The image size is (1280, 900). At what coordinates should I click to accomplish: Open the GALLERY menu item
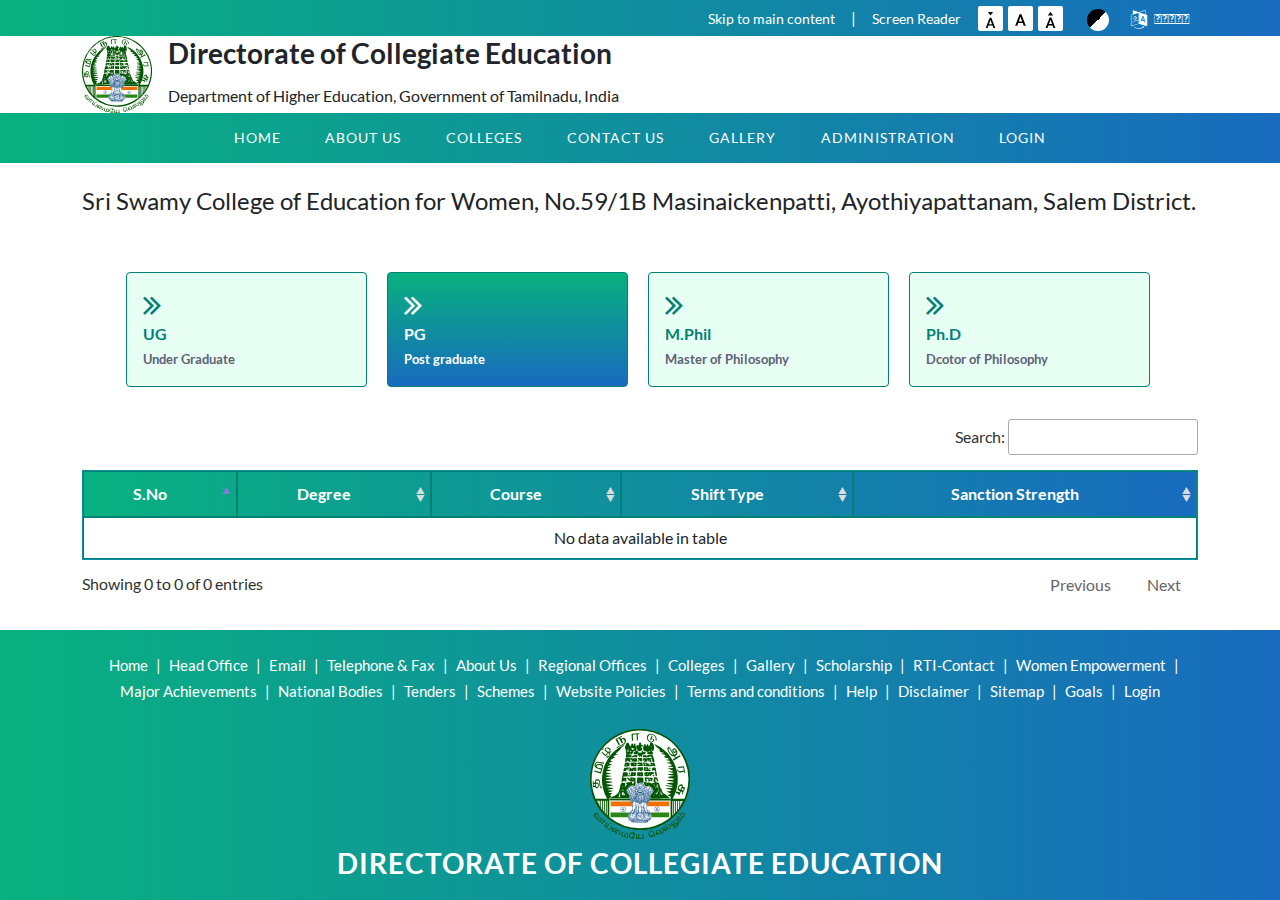742,138
